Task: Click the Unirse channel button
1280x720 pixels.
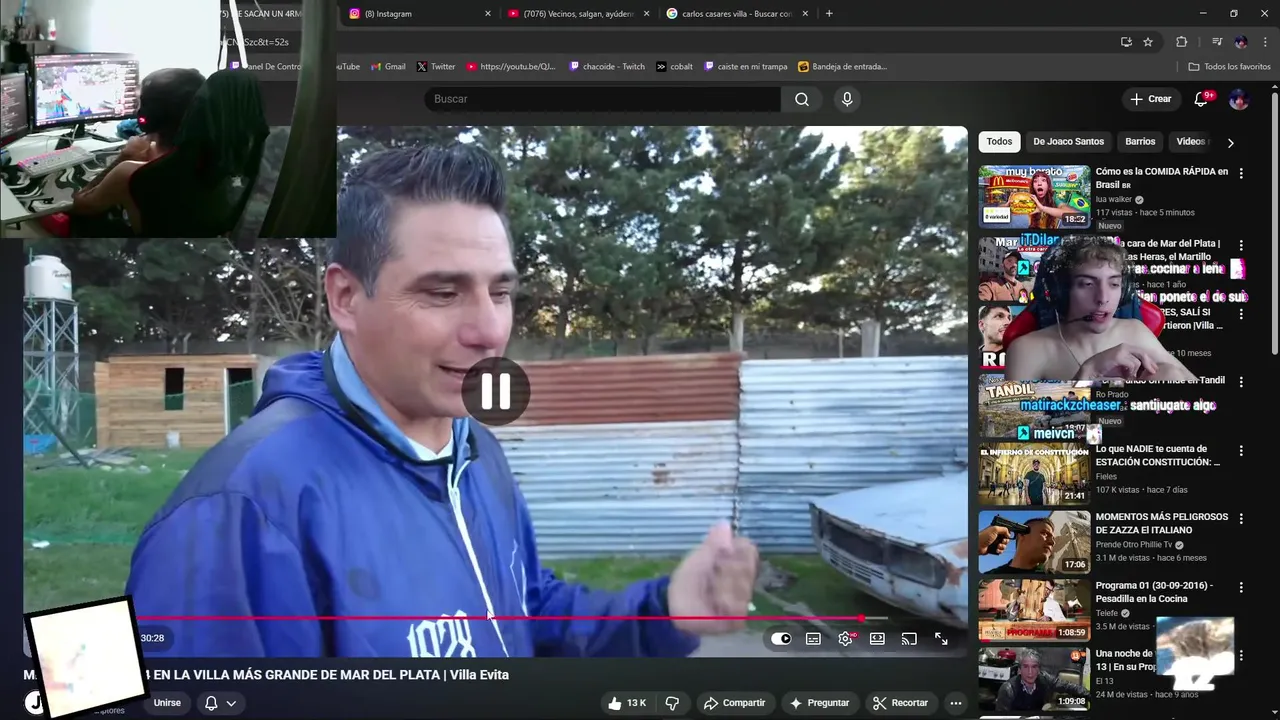Action: (x=167, y=703)
